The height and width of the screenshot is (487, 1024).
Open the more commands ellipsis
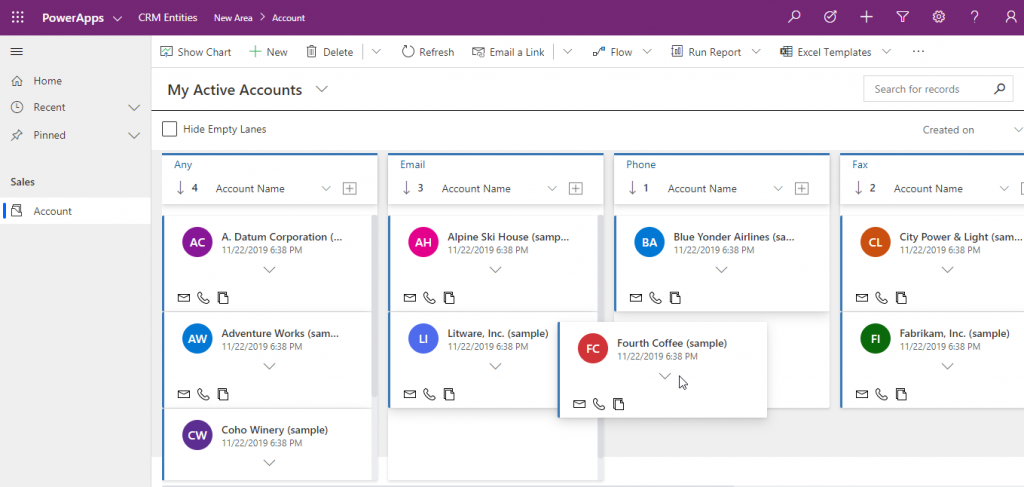click(x=918, y=52)
